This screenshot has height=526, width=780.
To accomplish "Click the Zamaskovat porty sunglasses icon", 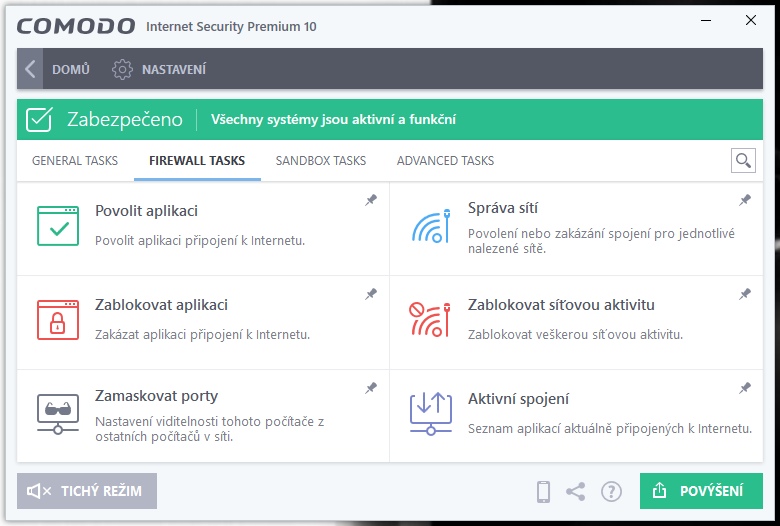I will pyautogui.click(x=57, y=413).
